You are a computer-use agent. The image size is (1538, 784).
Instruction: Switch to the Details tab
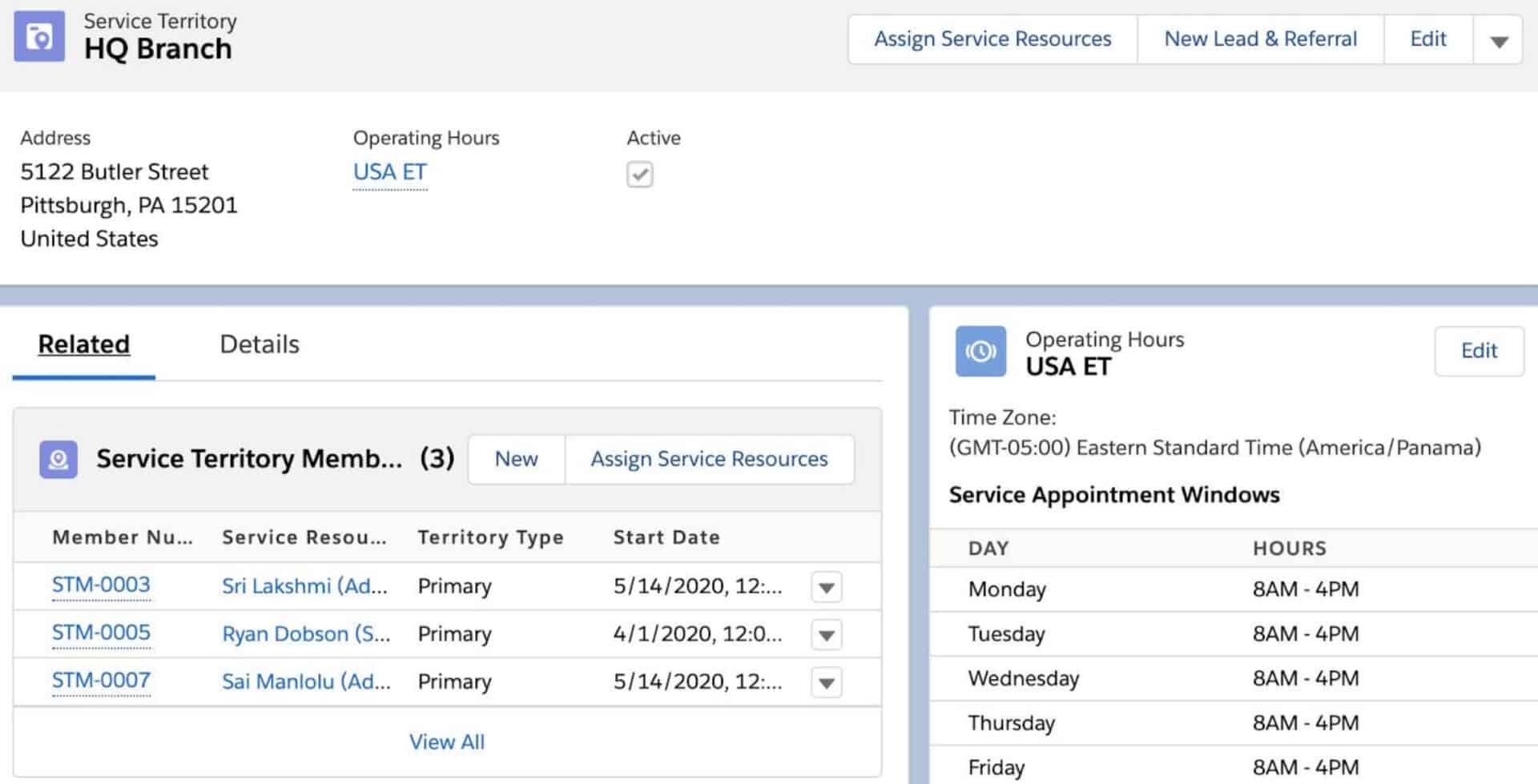pos(260,344)
